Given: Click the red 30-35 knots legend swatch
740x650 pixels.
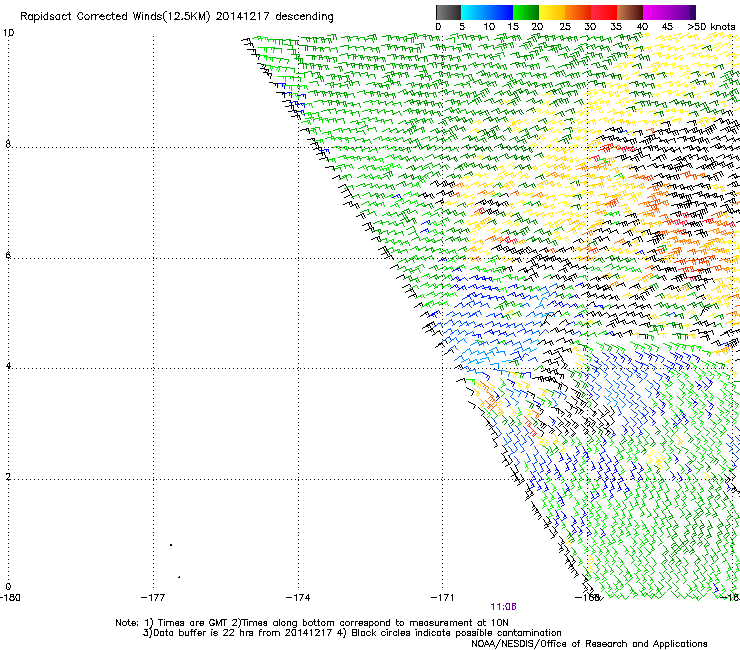Looking at the screenshot, I should point(604,12).
